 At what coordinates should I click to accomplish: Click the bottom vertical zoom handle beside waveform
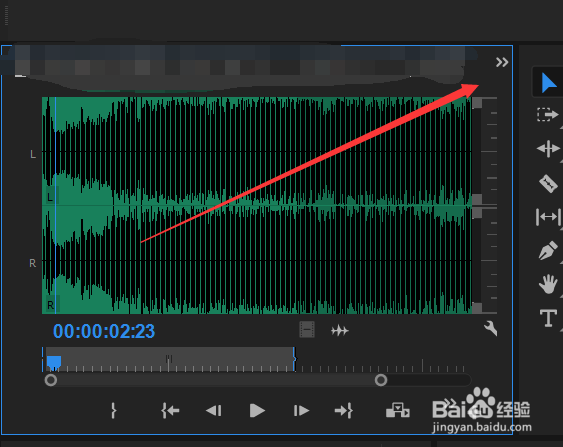477,308
